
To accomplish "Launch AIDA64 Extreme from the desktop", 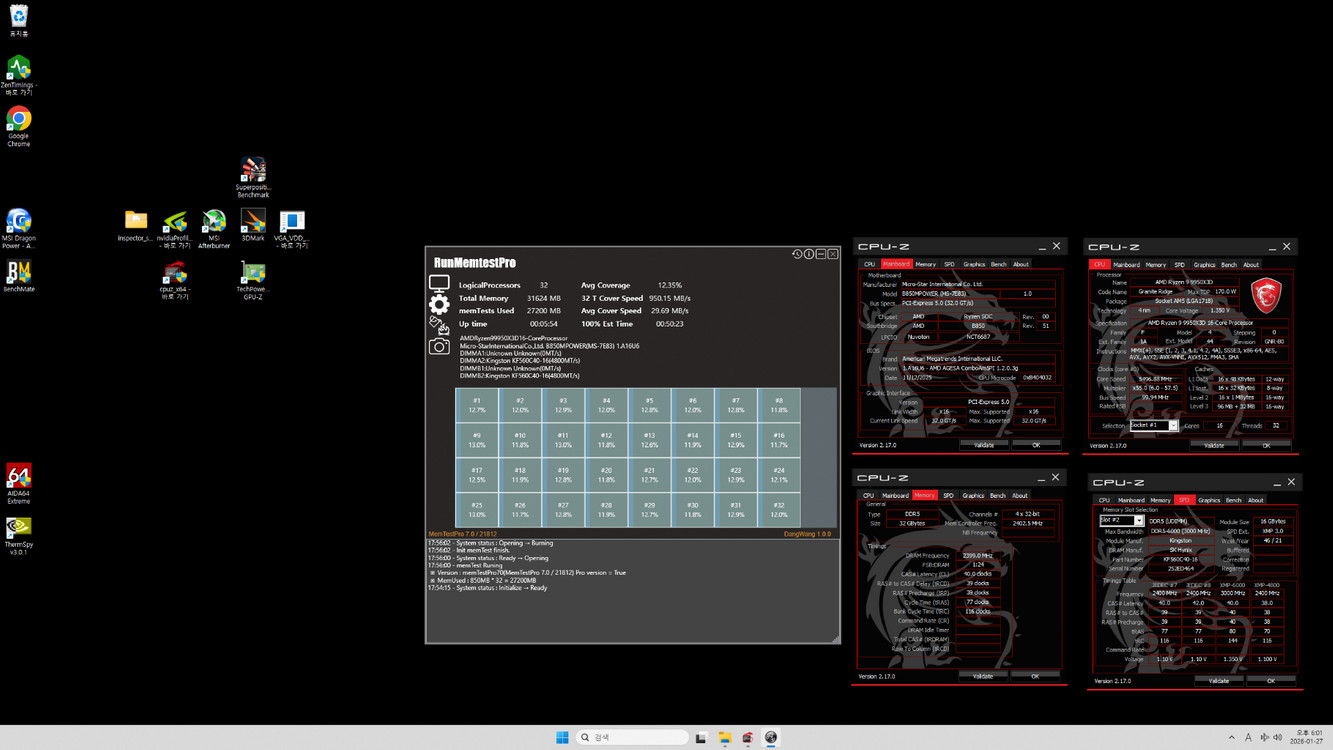I will coord(19,483).
